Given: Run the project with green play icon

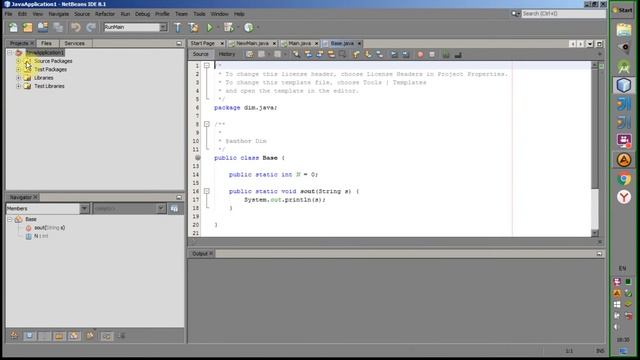Looking at the screenshot, I should pos(209,27).
